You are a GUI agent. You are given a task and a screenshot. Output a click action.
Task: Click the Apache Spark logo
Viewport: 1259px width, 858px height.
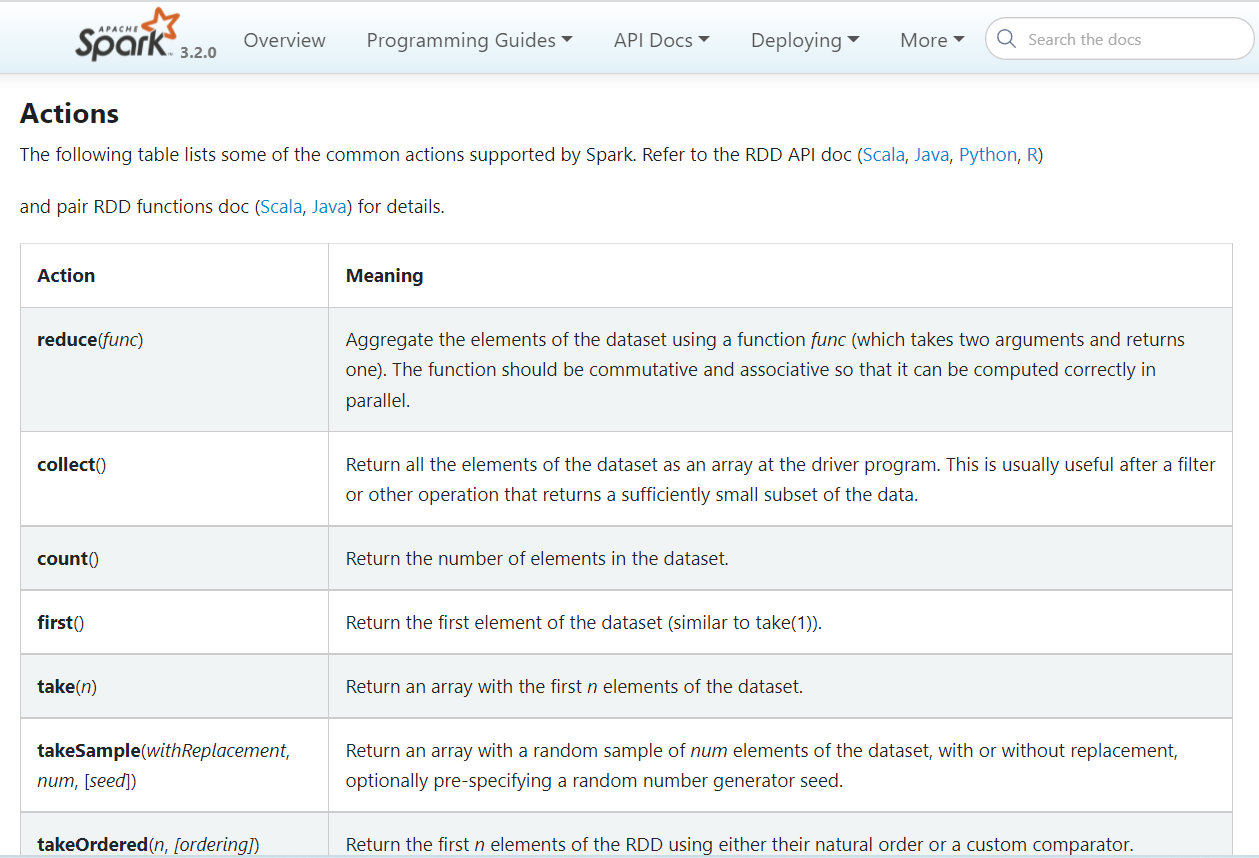[126, 36]
